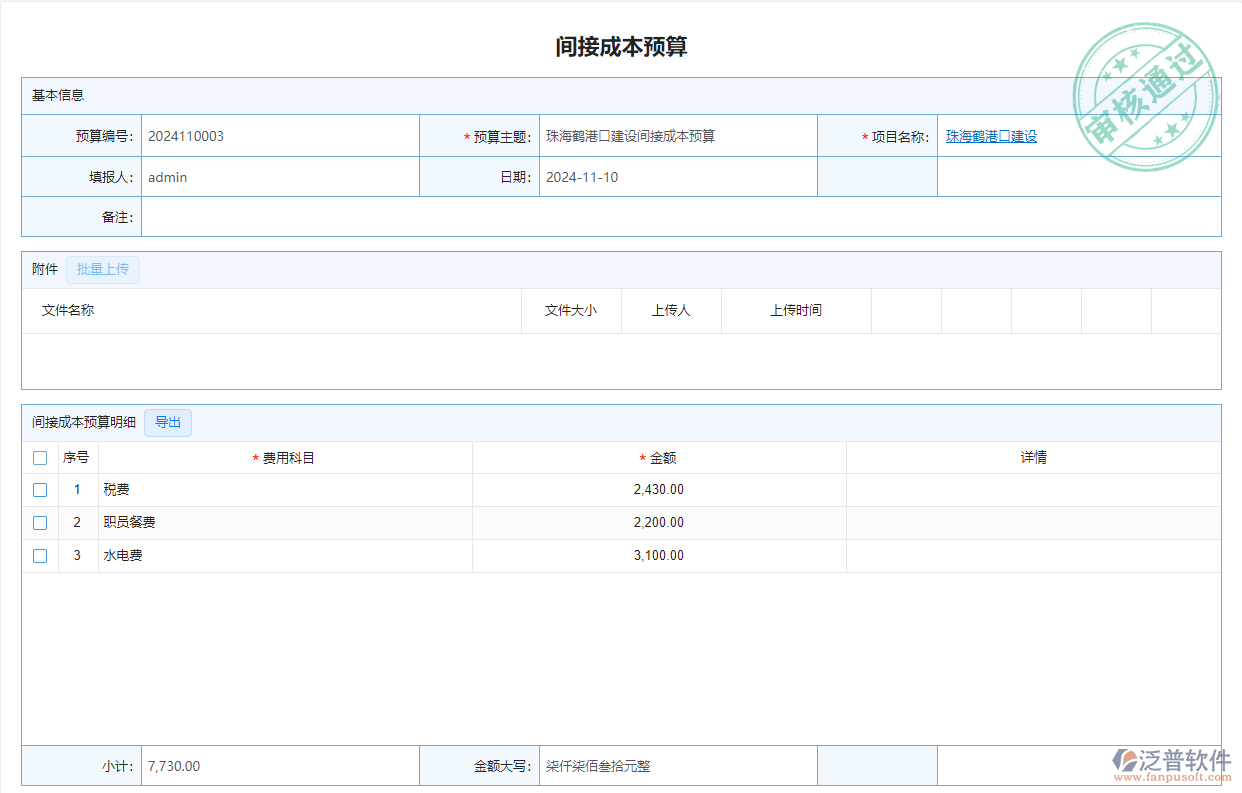Image resolution: width=1242 pixels, height=793 pixels.
Task: Check the box for the 税费 row
Action: pos(40,490)
